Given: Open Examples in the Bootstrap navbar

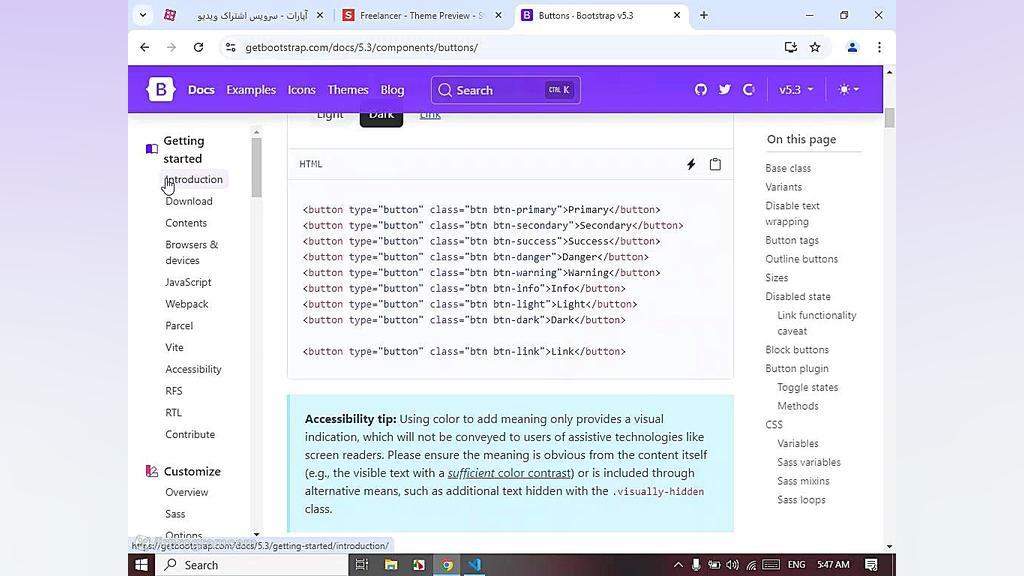Looking at the screenshot, I should pos(251,90).
